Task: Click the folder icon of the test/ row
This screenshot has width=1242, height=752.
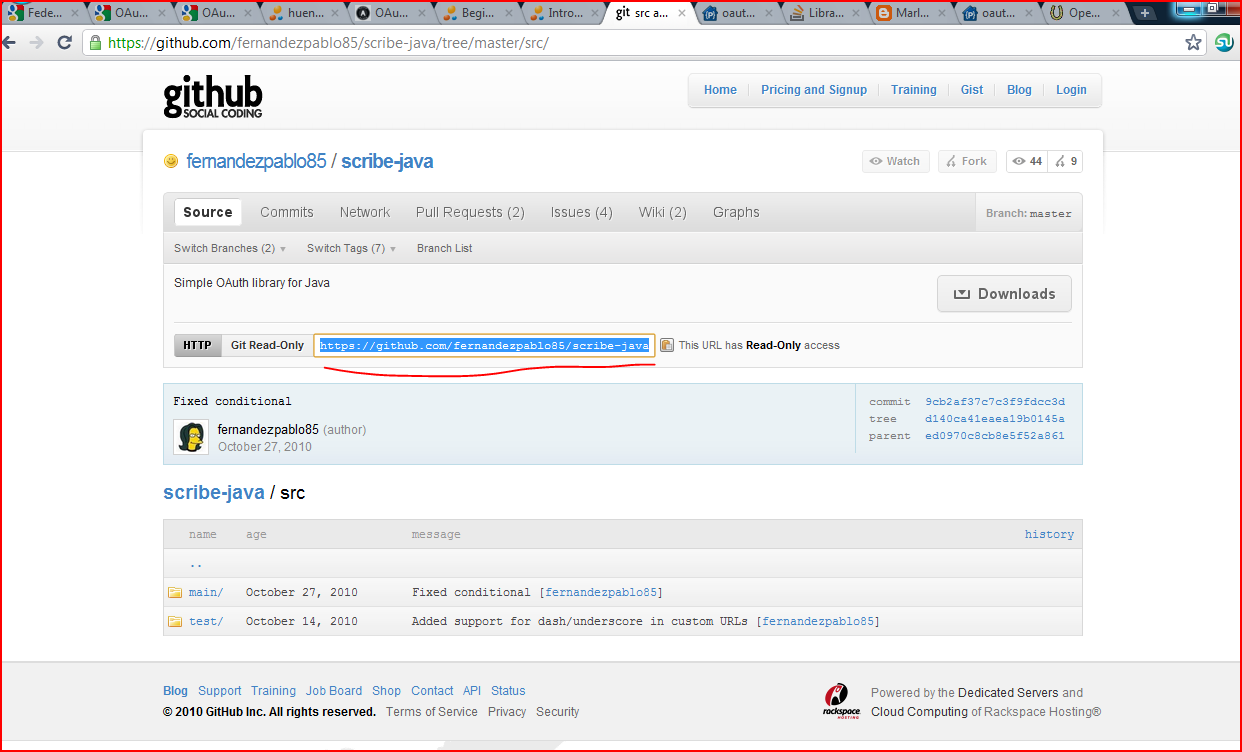Action: click(175, 621)
